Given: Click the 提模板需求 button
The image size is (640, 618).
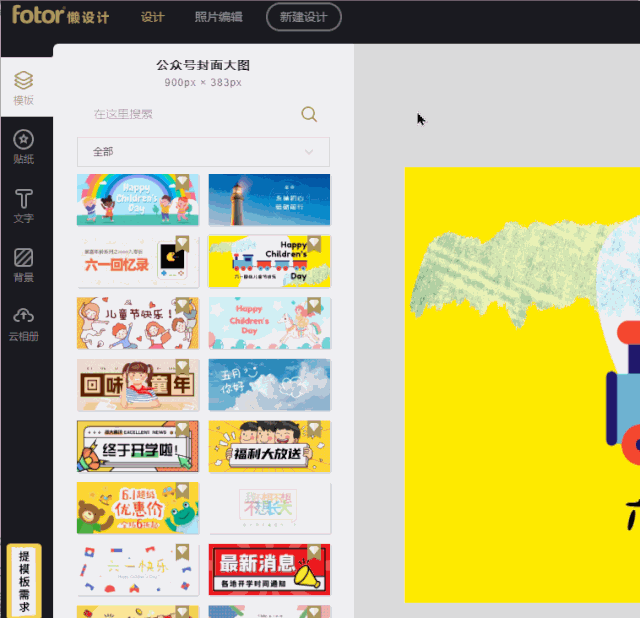Looking at the screenshot, I should [24, 580].
